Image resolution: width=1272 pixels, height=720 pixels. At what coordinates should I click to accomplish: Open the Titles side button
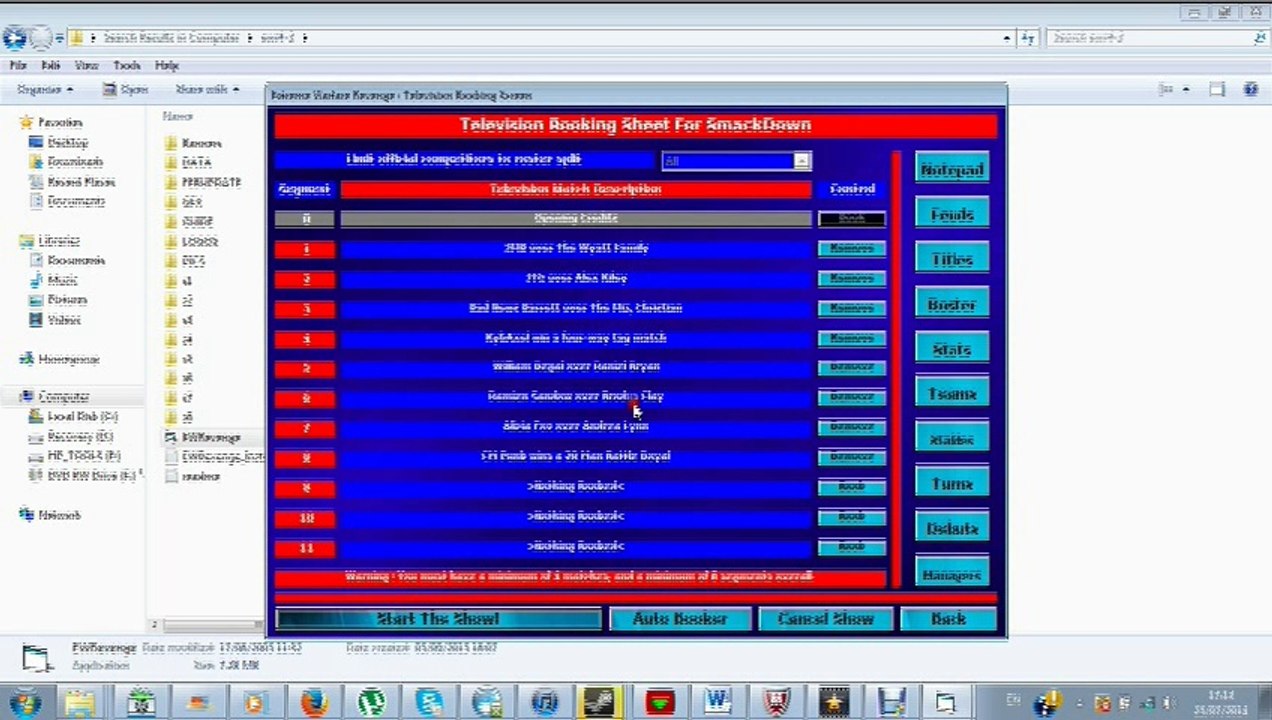pos(951,259)
